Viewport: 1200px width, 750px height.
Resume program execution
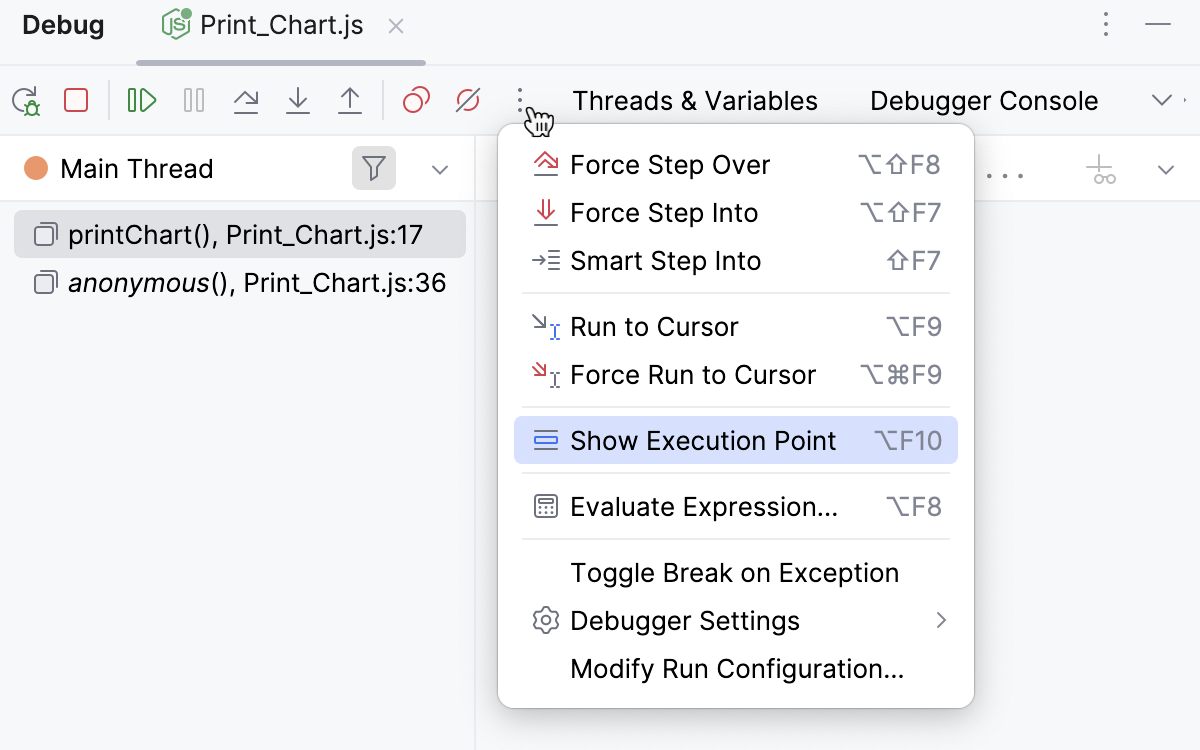pos(140,100)
